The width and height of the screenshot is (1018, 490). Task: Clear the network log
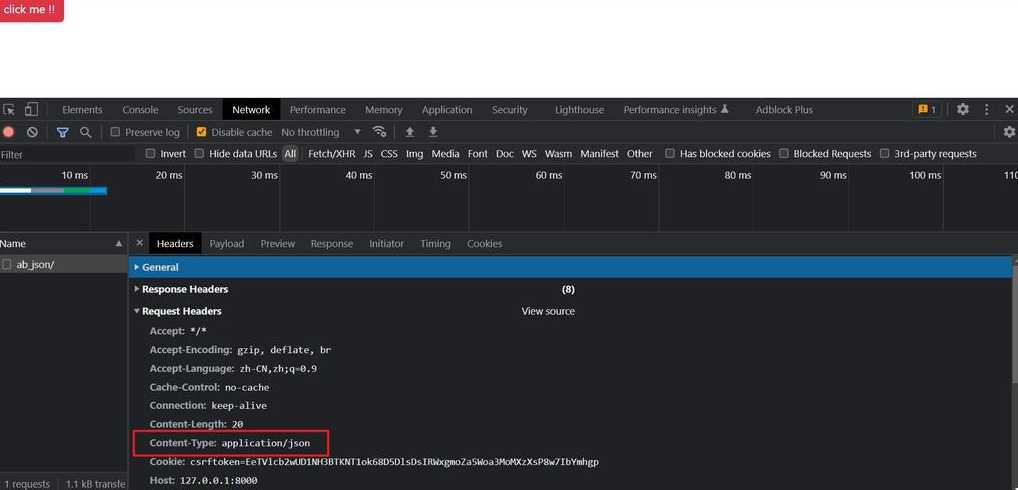[x=32, y=132]
